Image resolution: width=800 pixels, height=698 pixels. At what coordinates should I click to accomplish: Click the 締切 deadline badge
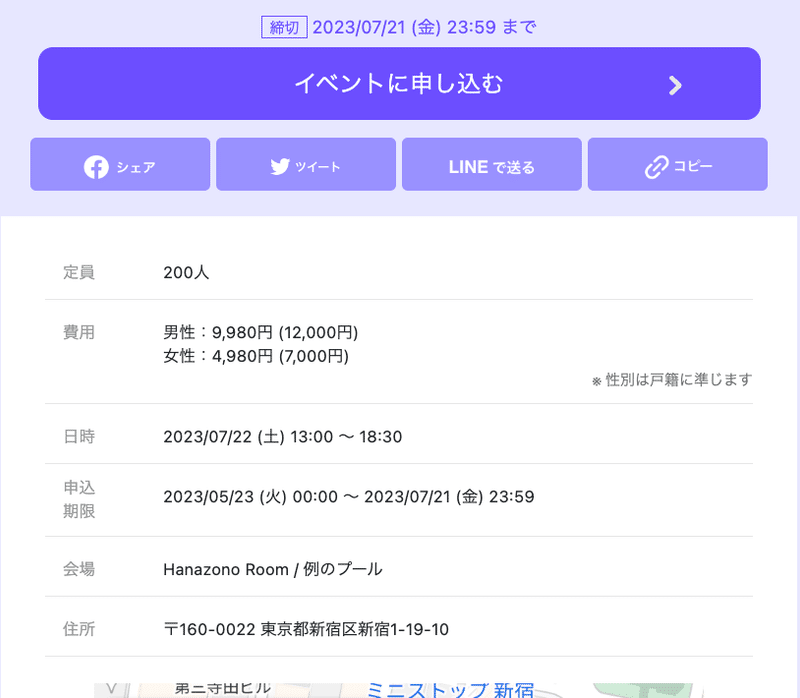coord(284,27)
